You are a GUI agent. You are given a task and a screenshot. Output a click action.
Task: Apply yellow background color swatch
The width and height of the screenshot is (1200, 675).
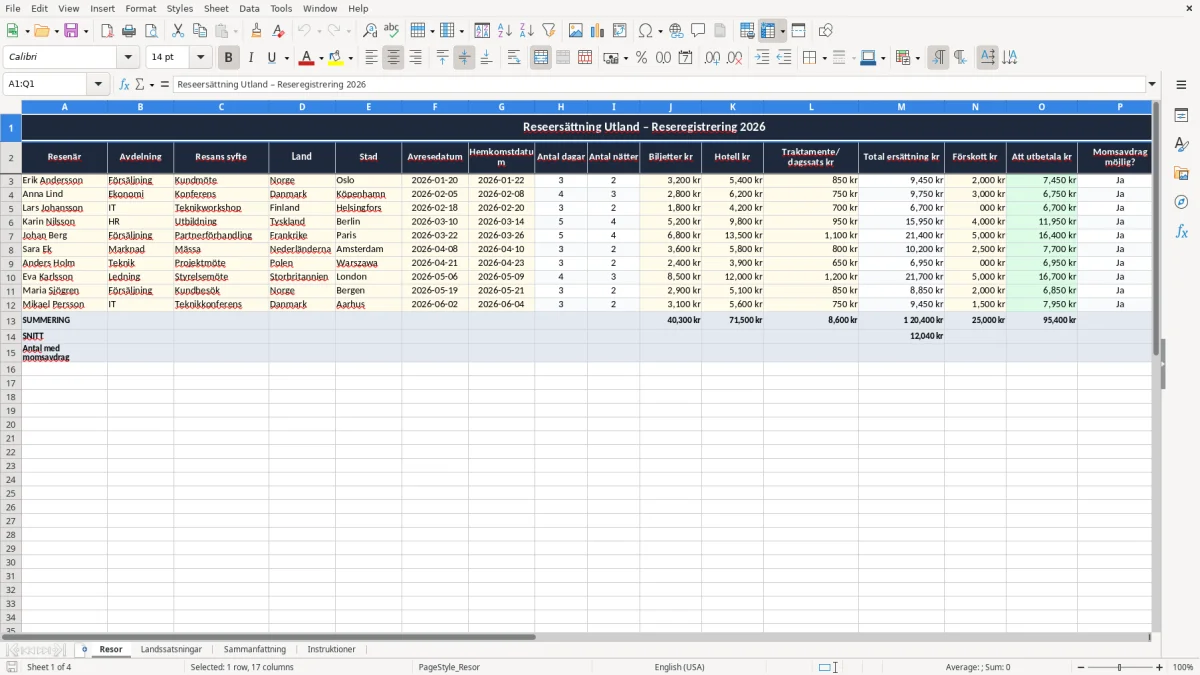336,58
